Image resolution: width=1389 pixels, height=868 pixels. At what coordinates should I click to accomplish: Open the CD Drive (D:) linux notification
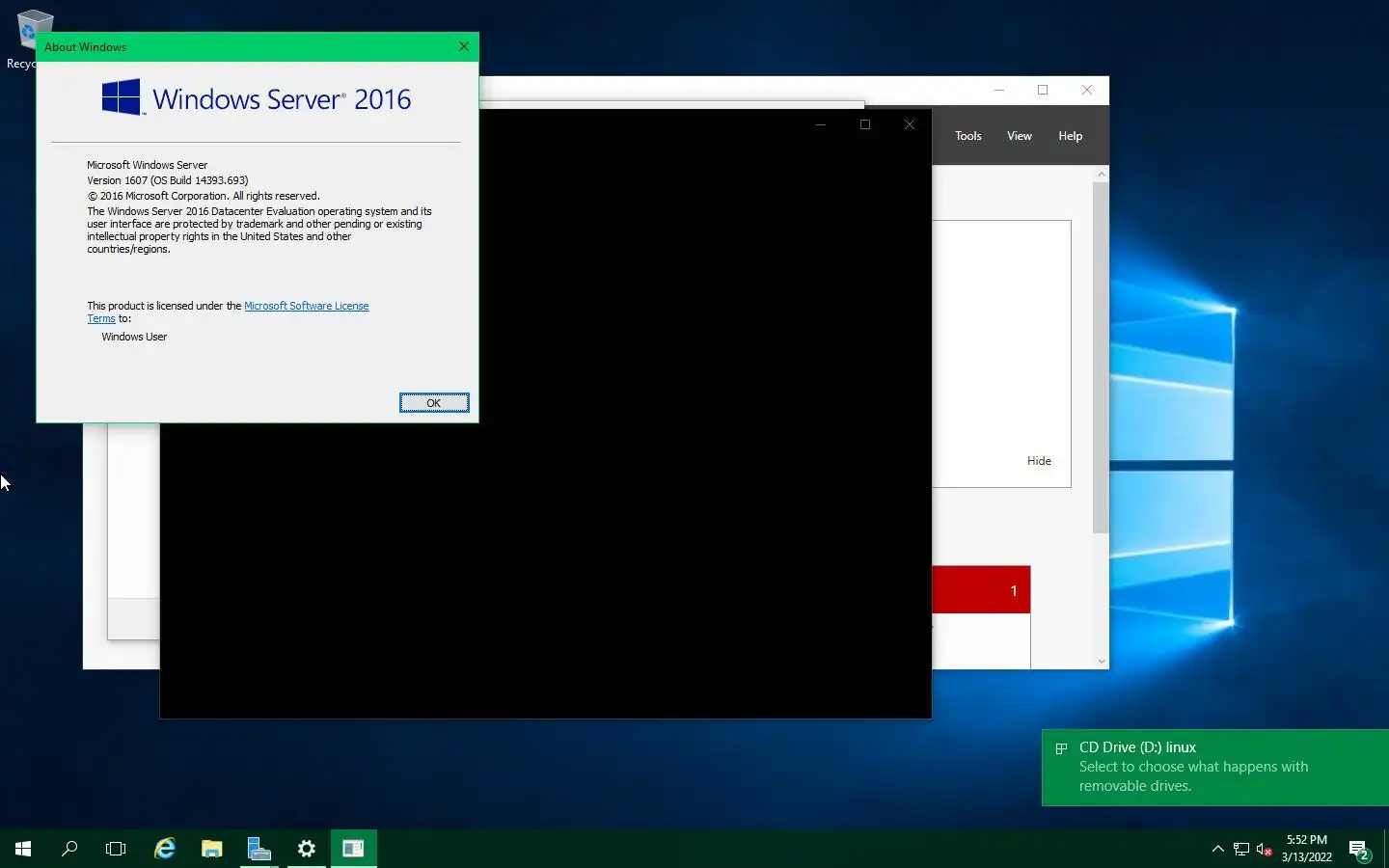pyautogui.click(x=1215, y=767)
